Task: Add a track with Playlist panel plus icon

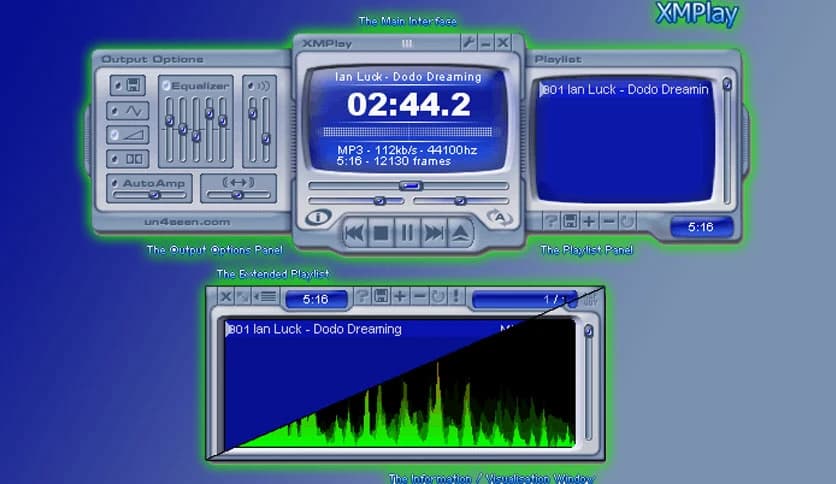Action: (x=589, y=221)
